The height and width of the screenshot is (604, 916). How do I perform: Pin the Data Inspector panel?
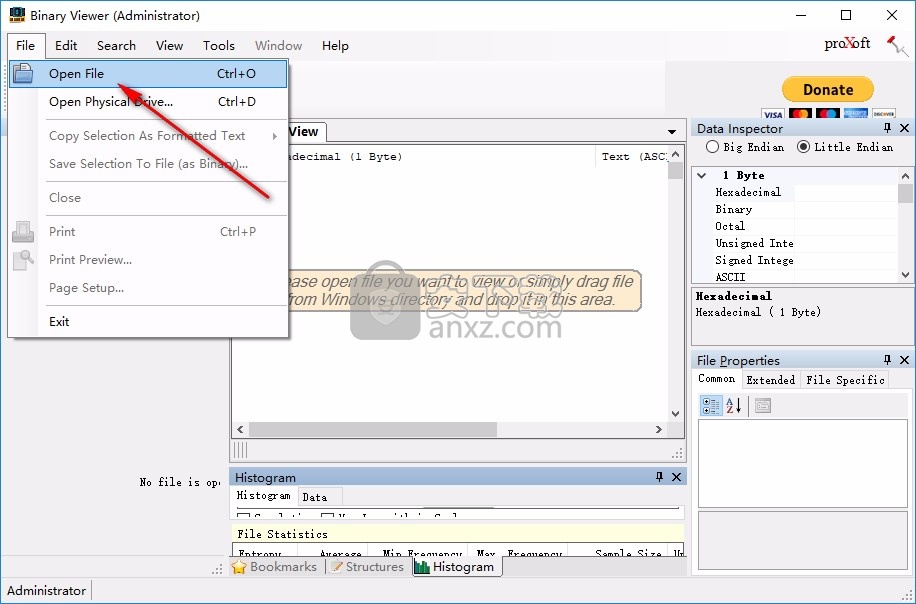pyautogui.click(x=887, y=128)
